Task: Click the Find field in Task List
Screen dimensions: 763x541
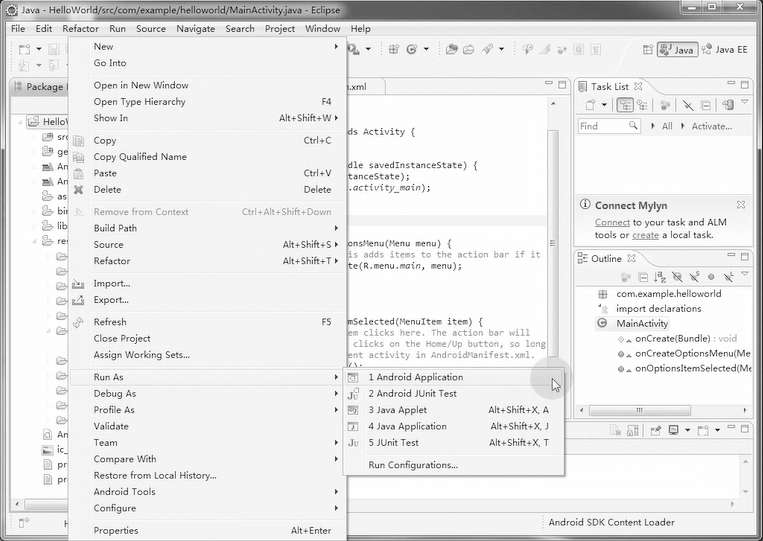Action: tap(609, 126)
